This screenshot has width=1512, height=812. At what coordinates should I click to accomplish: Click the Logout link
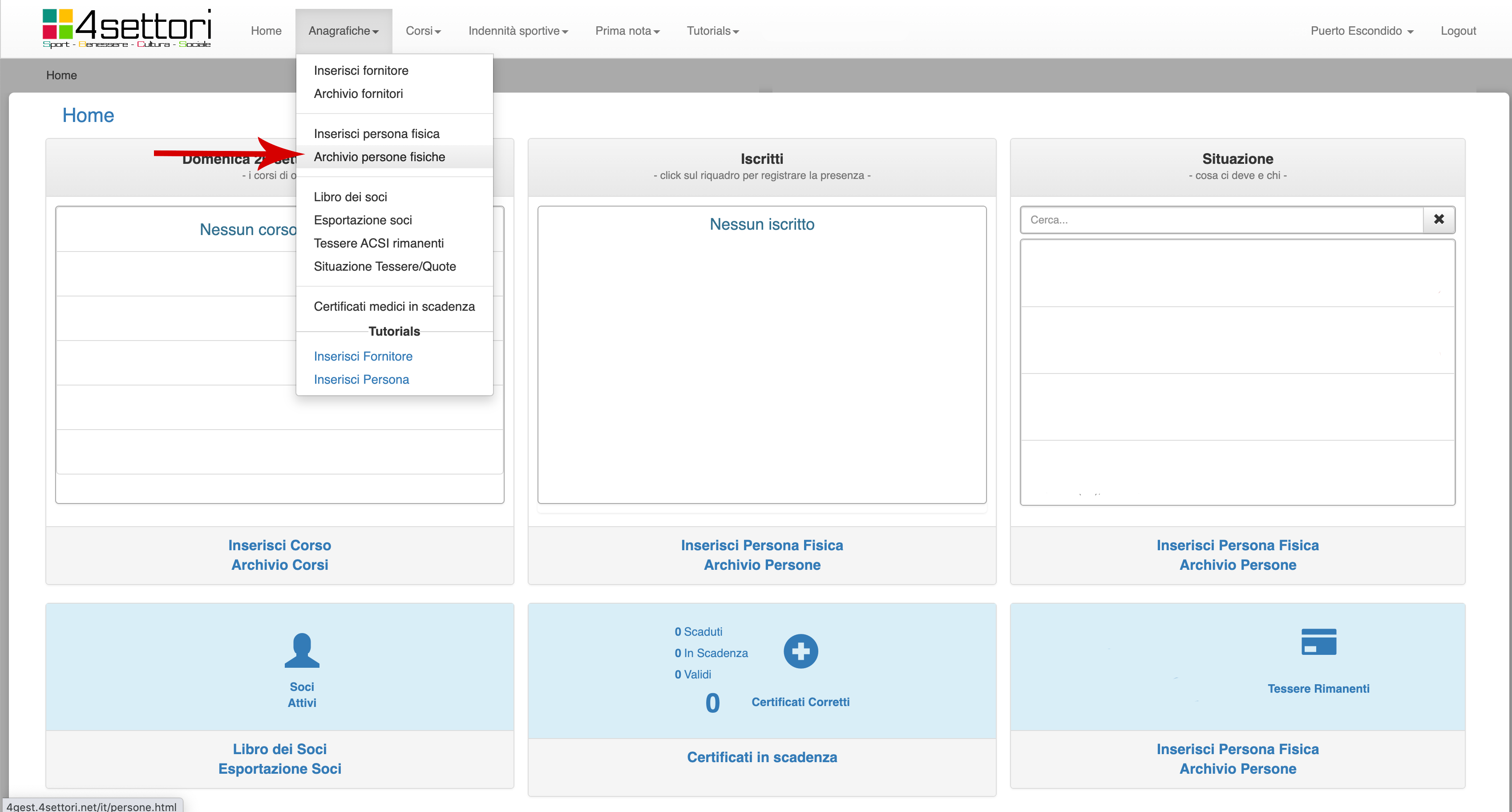click(1457, 31)
